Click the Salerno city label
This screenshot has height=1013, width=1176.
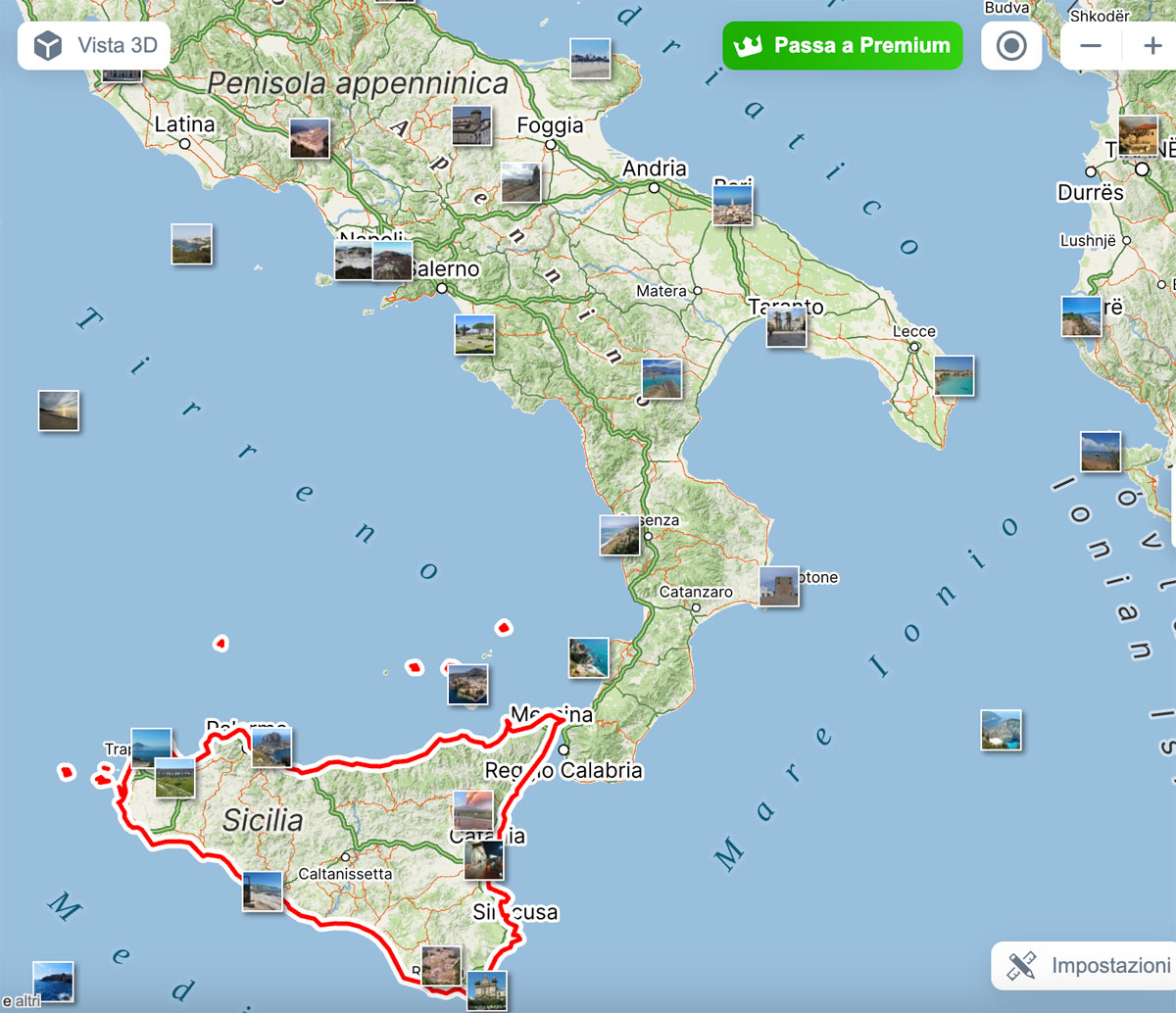click(x=446, y=268)
